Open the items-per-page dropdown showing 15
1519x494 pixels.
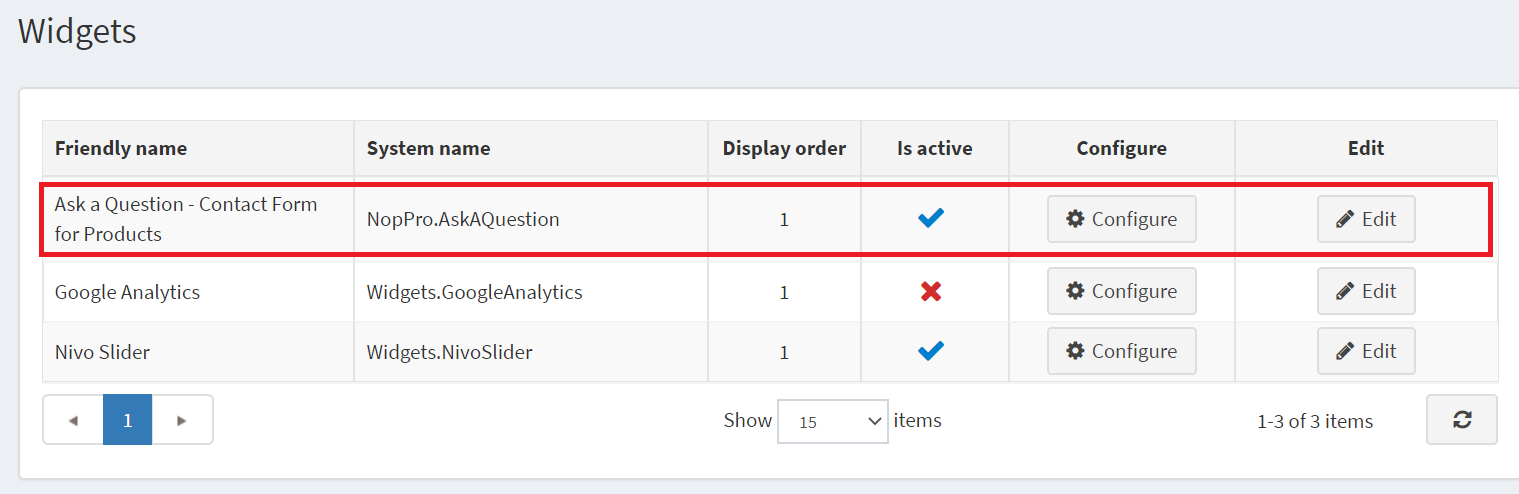pyautogui.click(x=833, y=421)
